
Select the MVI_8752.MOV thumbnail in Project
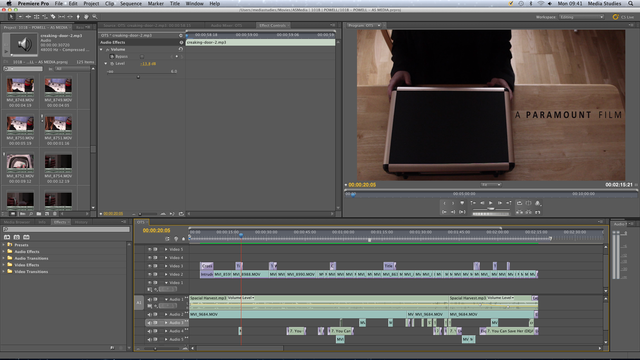20,162
